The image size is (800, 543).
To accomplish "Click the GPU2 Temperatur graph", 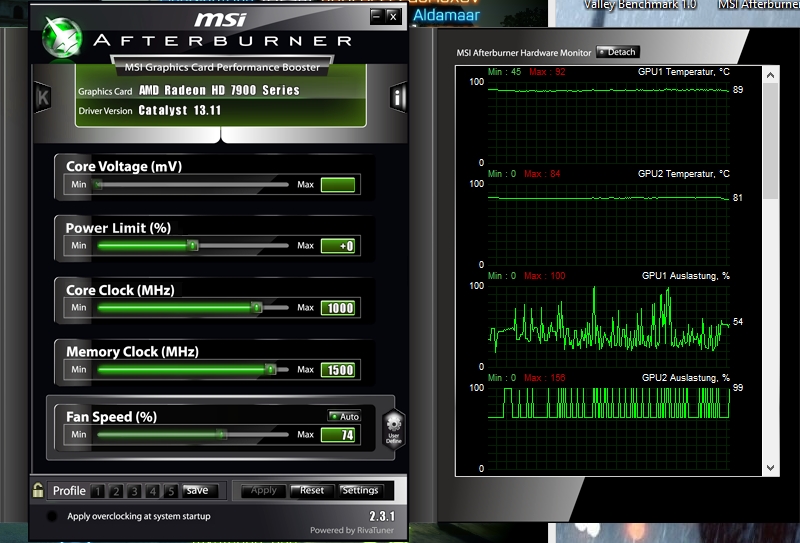I will (608, 225).
